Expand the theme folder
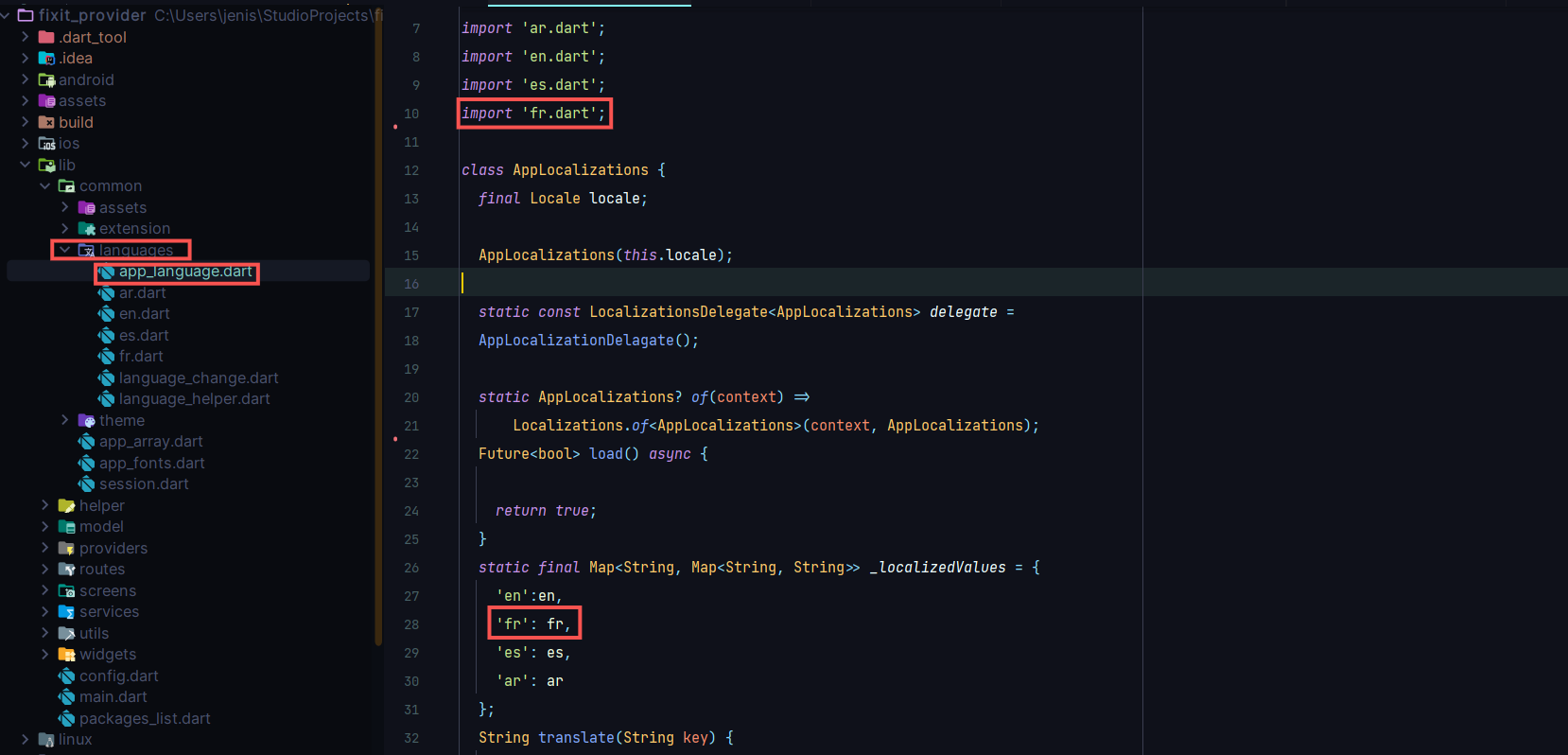Image resolution: width=1568 pixels, height=755 pixels. (64, 420)
